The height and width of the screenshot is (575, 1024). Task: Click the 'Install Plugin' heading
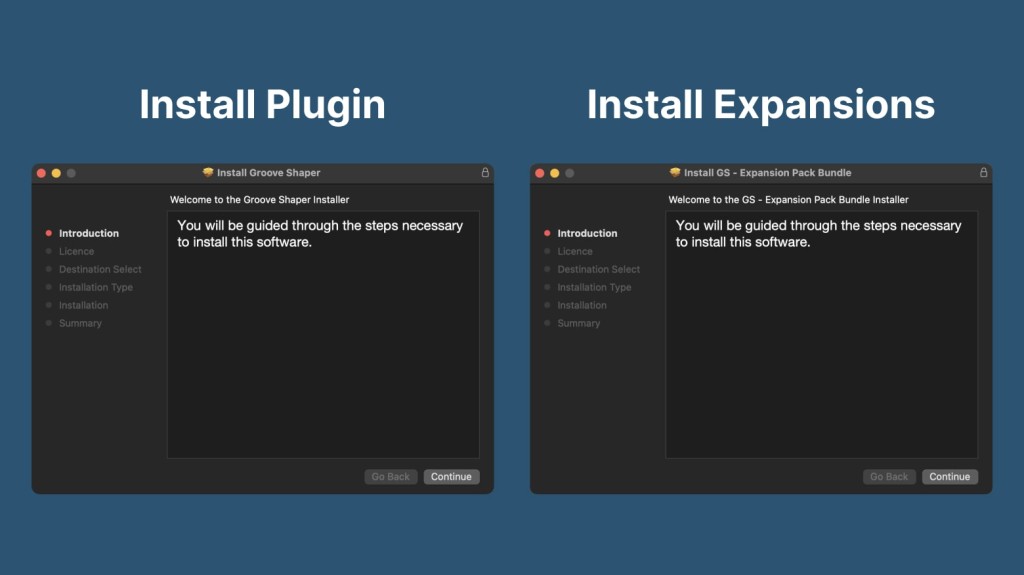point(263,105)
